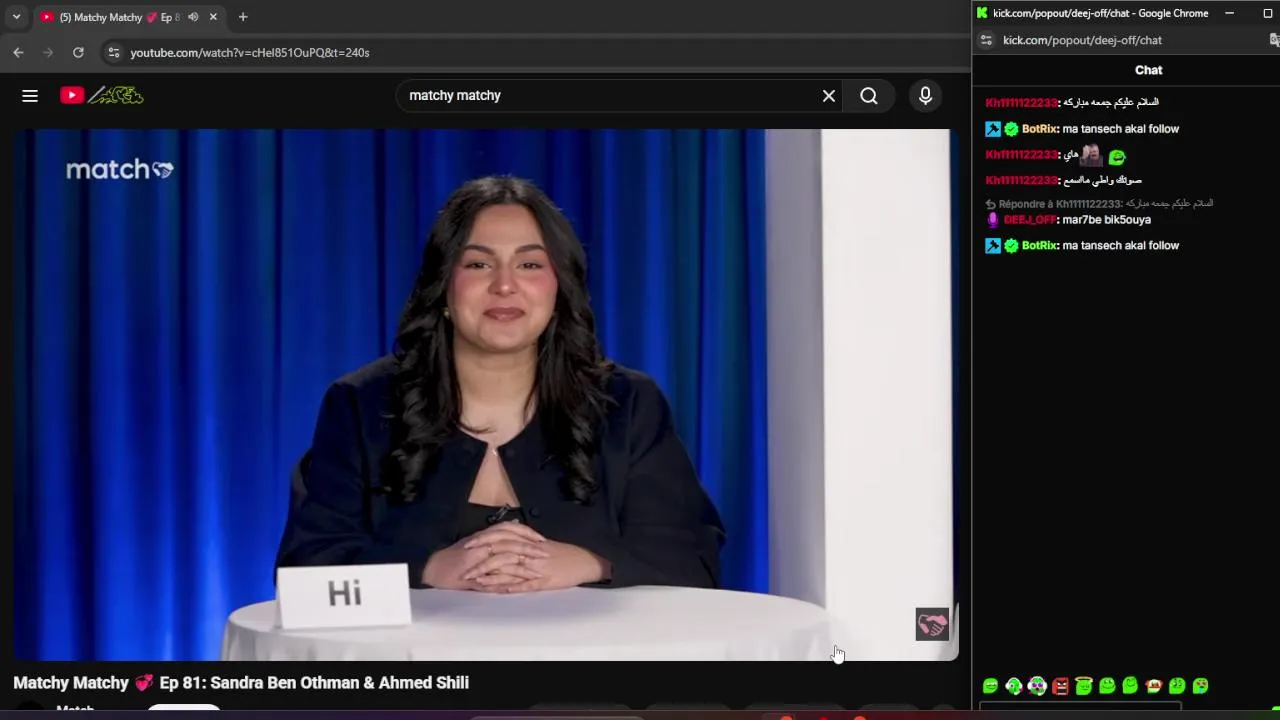Reload the YouTube page
Screen dimensions: 1280x720
[78, 52]
